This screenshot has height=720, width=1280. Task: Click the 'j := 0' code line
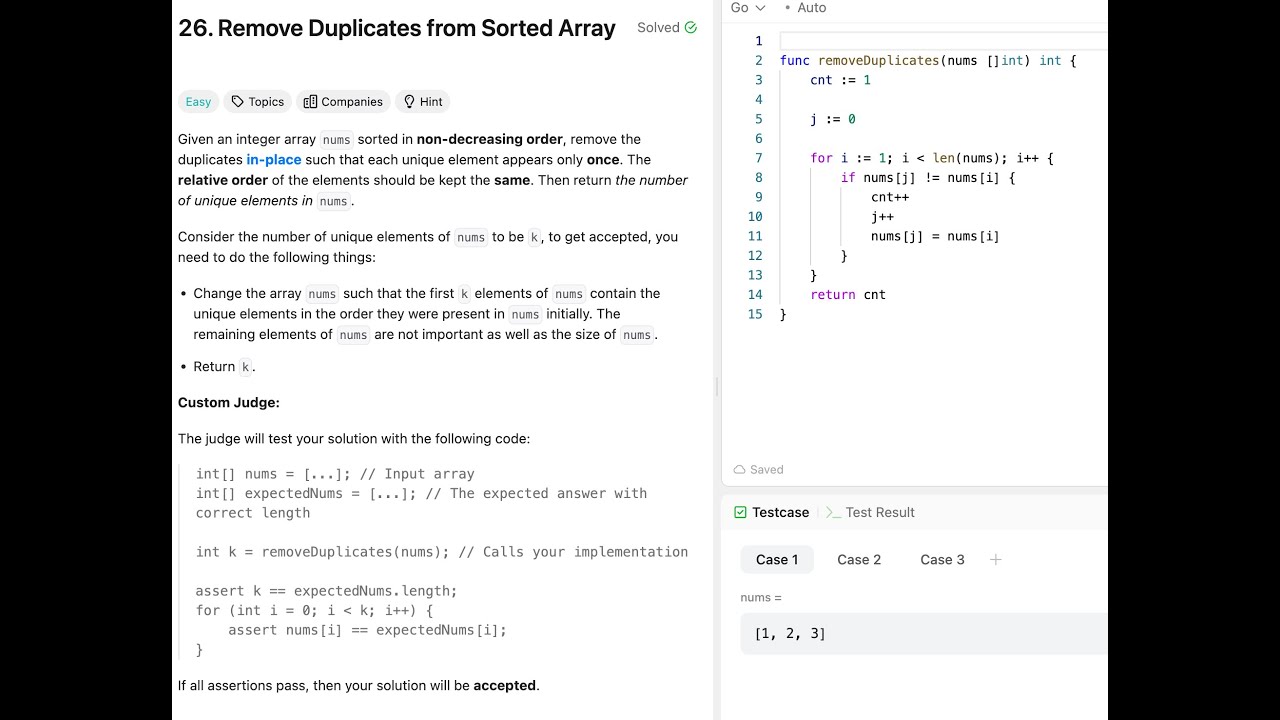coord(833,120)
